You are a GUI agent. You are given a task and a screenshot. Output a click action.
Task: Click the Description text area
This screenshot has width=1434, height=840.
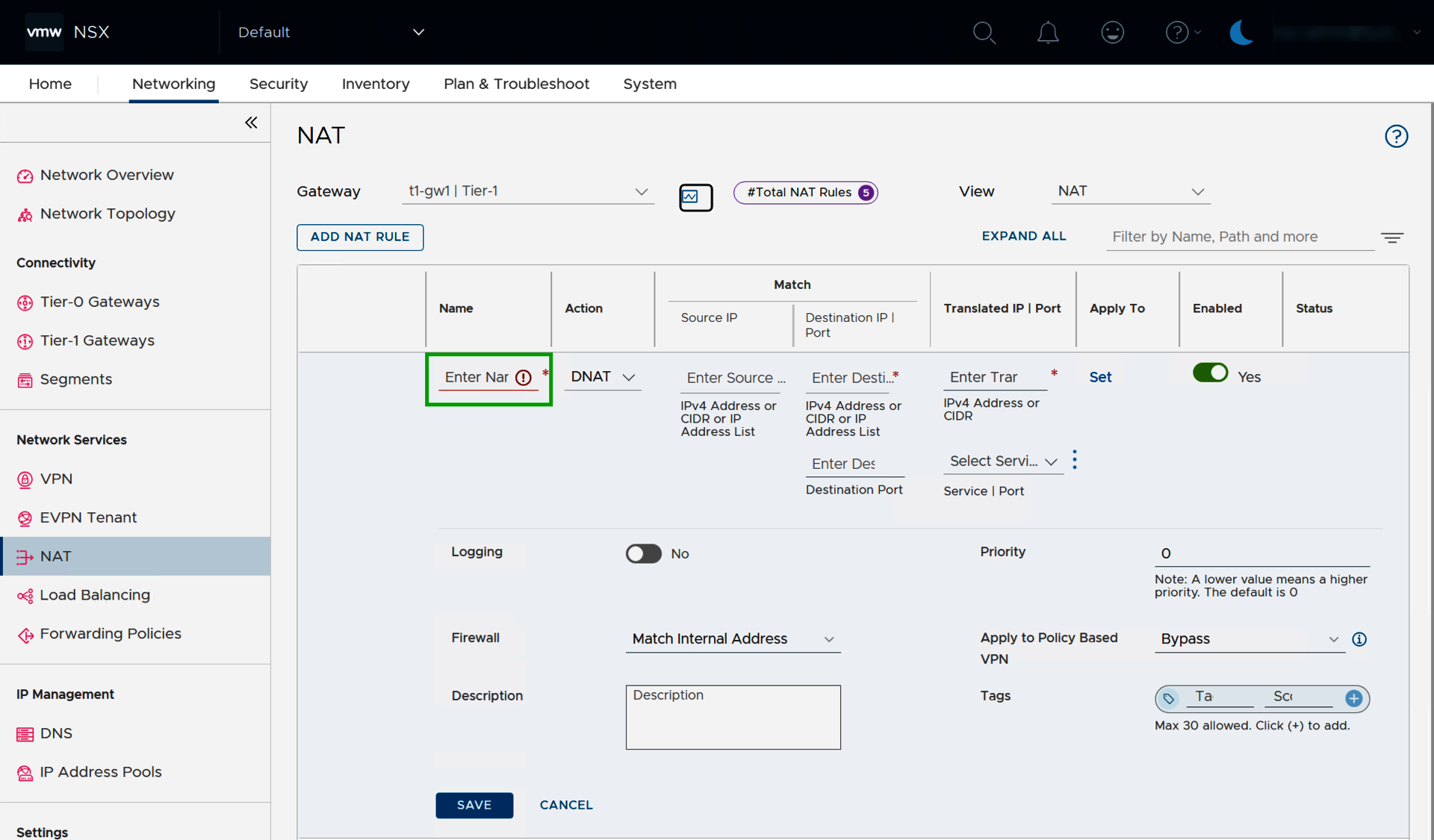click(x=733, y=717)
